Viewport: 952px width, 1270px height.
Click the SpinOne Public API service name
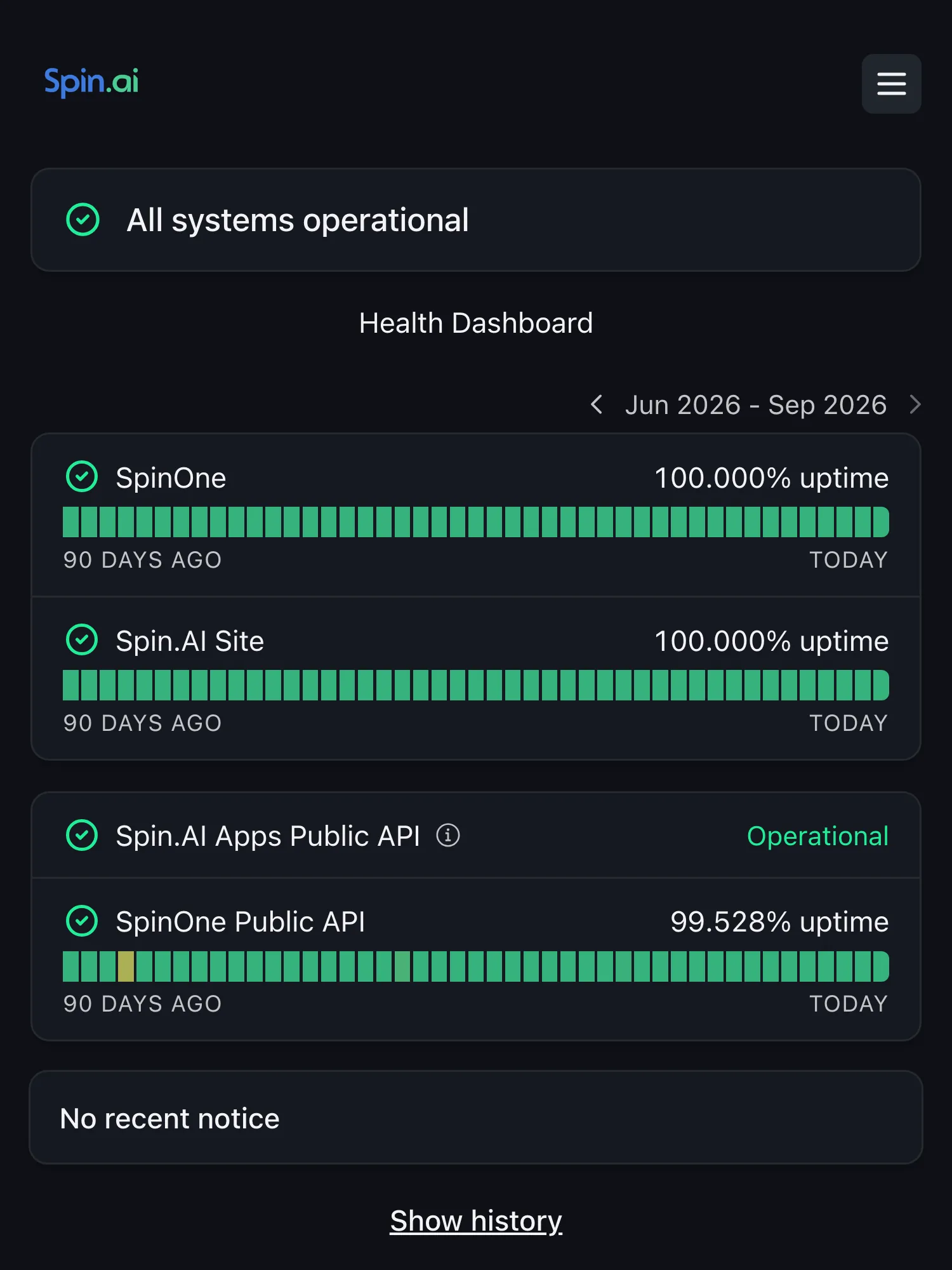point(241,922)
